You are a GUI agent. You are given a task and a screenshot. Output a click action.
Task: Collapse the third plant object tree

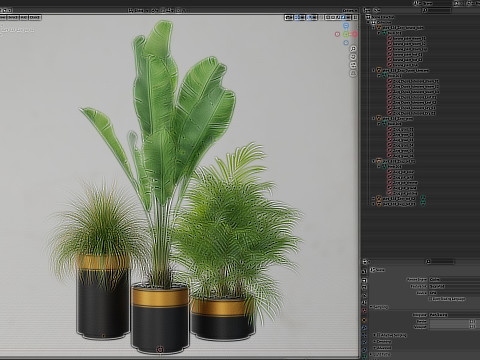click(374, 119)
